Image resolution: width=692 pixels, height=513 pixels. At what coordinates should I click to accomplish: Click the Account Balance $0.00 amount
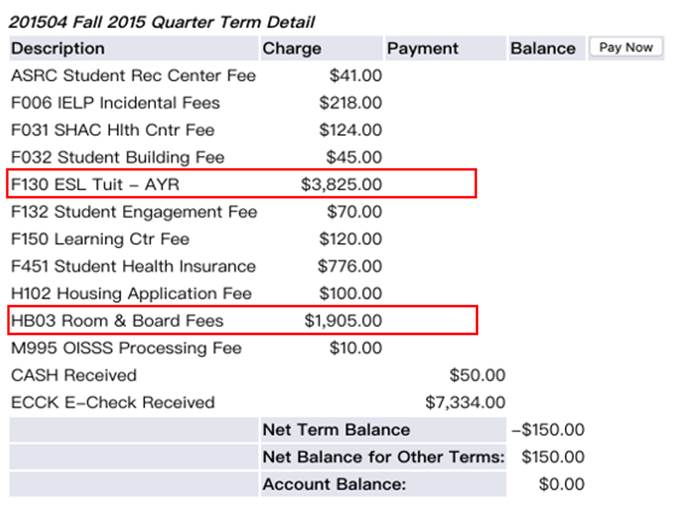[x=562, y=484]
